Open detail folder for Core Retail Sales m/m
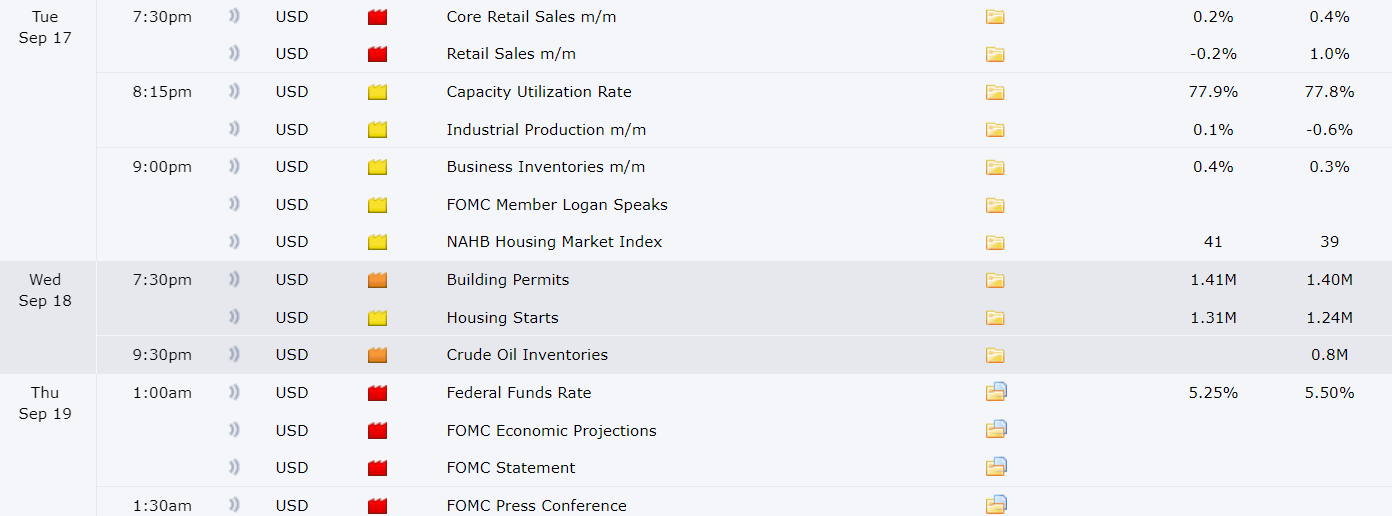 coord(994,17)
